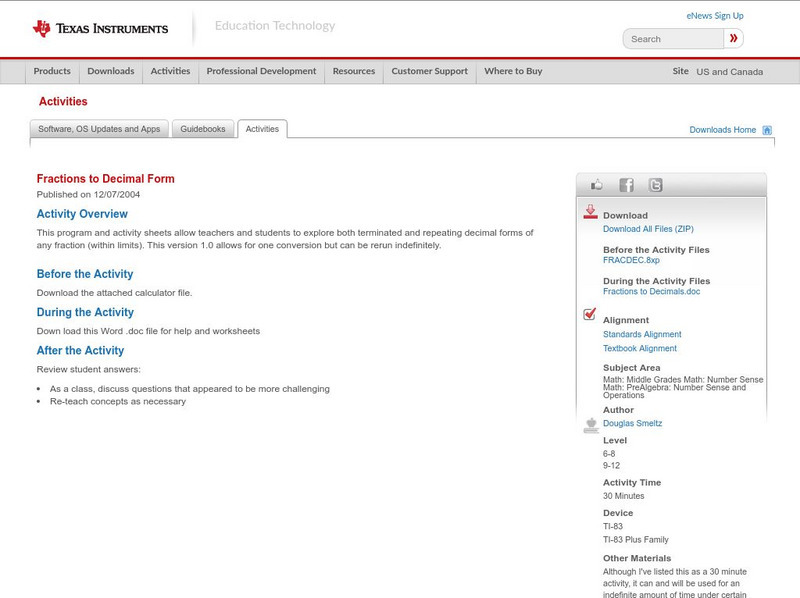Open the Activities navigation menu

(x=170, y=71)
